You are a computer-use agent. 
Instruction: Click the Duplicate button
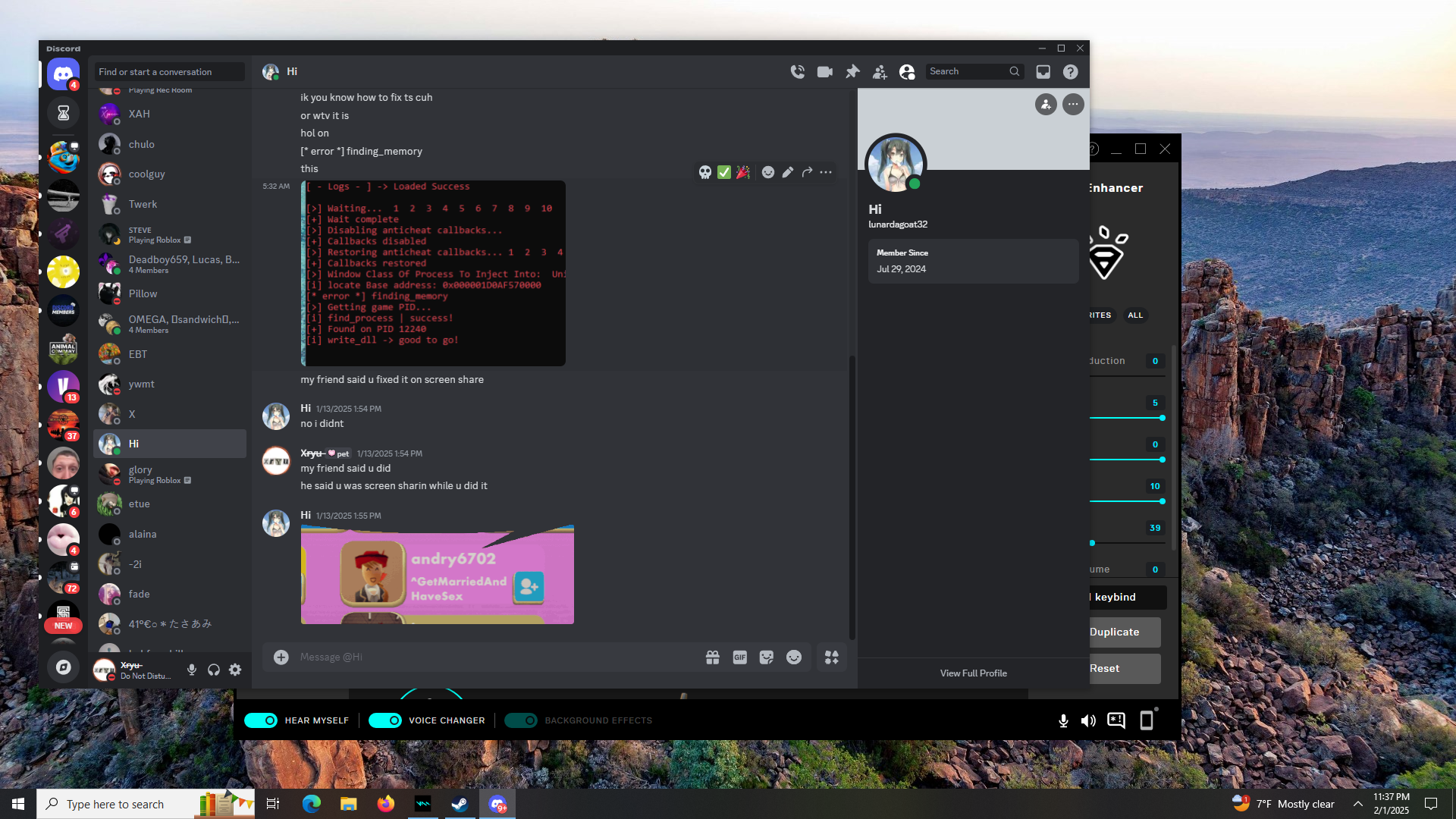1122,632
